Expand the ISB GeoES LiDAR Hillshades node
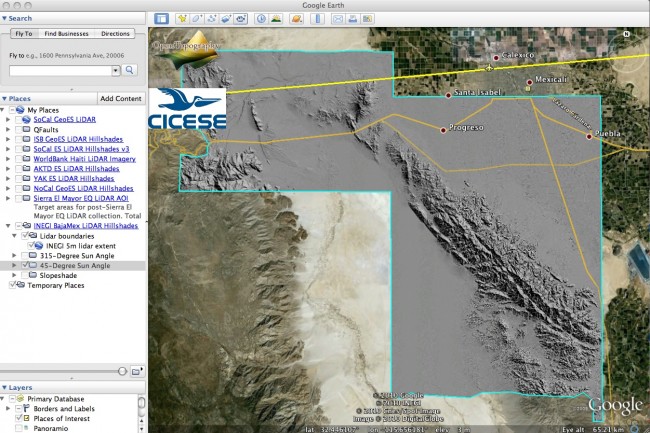Screen dimensions: 650x433 [8, 139]
